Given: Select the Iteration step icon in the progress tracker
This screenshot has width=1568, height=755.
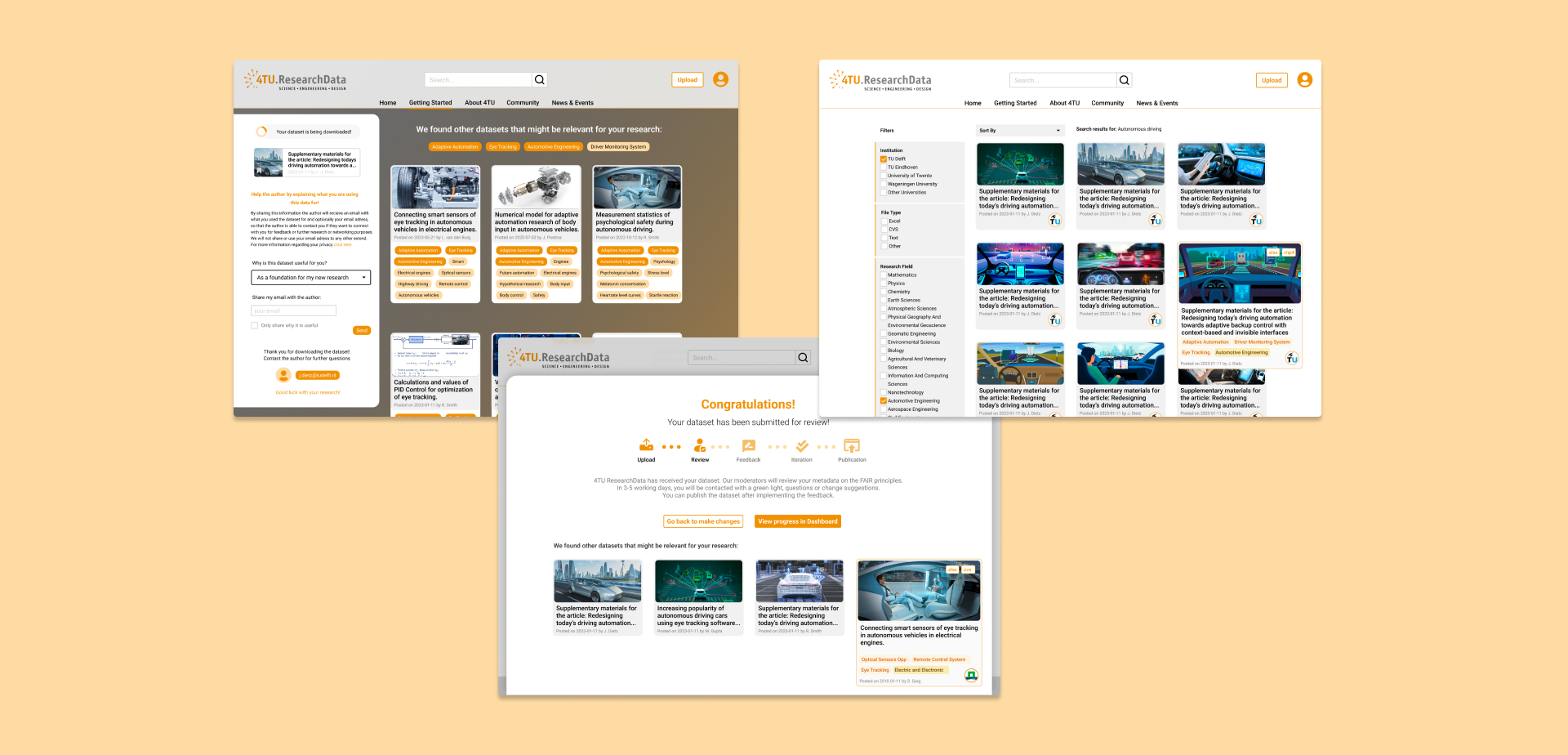Looking at the screenshot, I should (x=802, y=445).
